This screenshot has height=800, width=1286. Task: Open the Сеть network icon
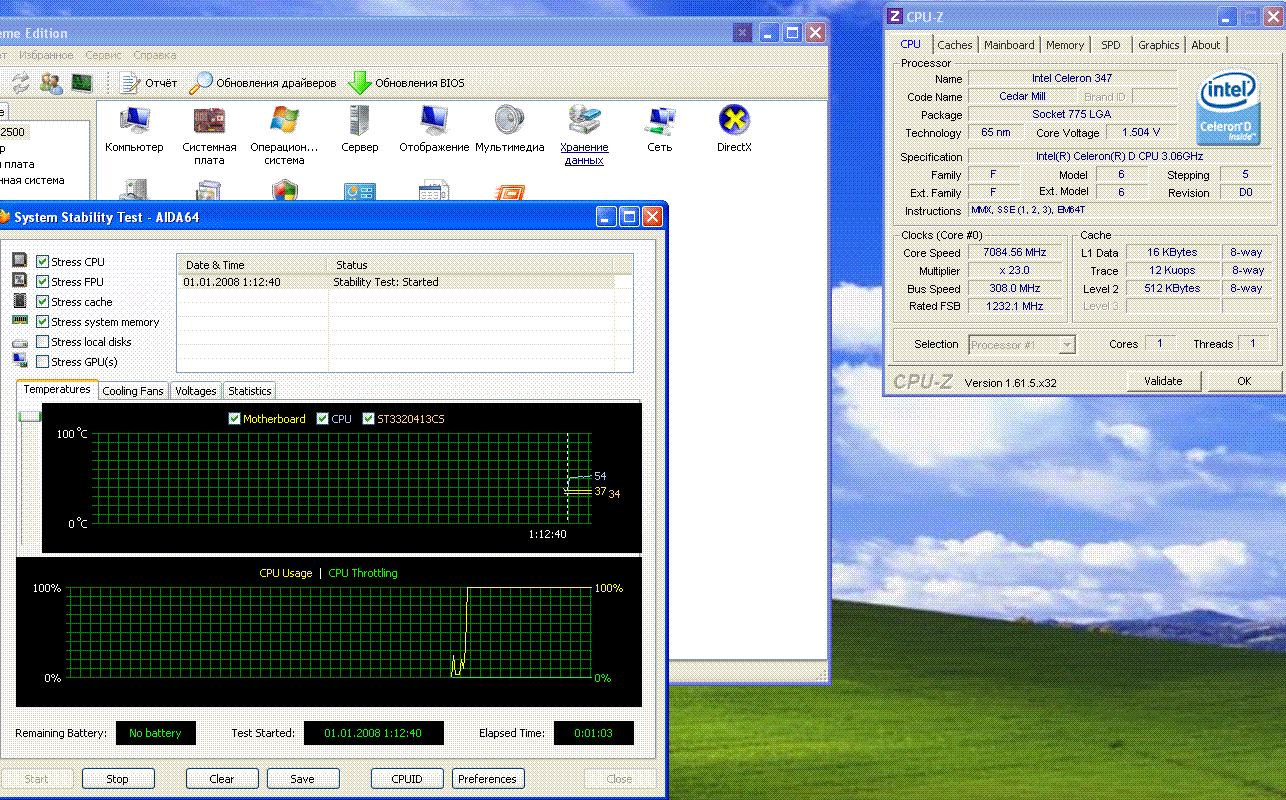[x=659, y=122]
